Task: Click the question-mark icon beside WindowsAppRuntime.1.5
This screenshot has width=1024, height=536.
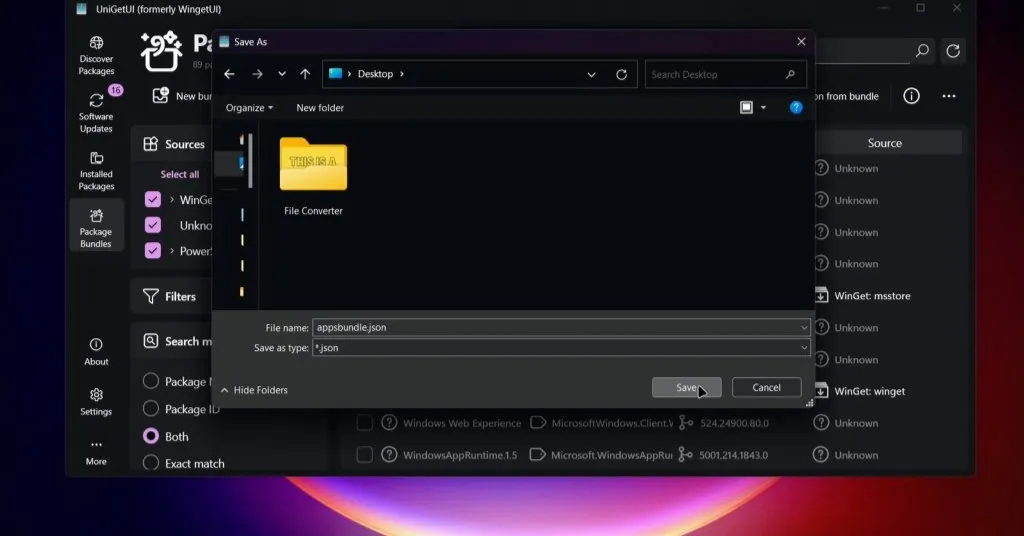Action: (389, 454)
